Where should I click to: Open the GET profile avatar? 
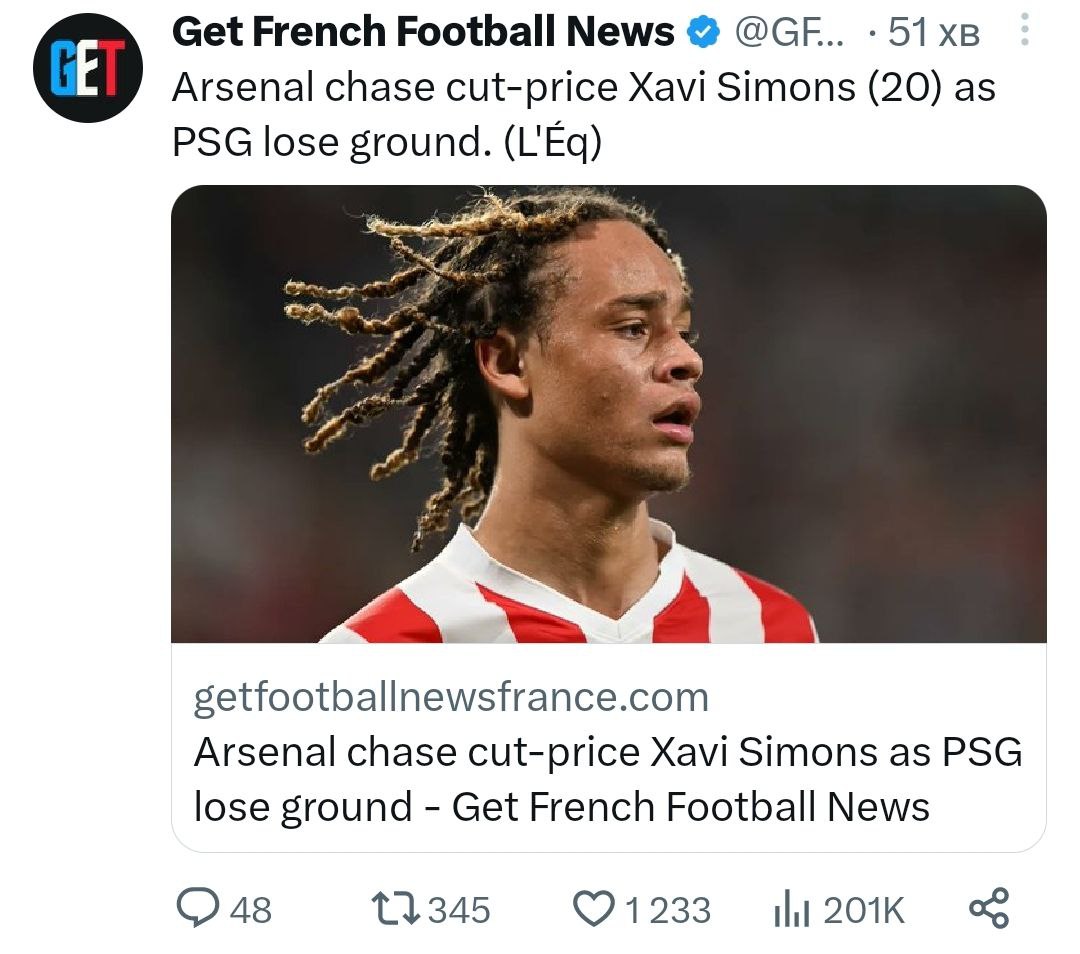(88, 68)
